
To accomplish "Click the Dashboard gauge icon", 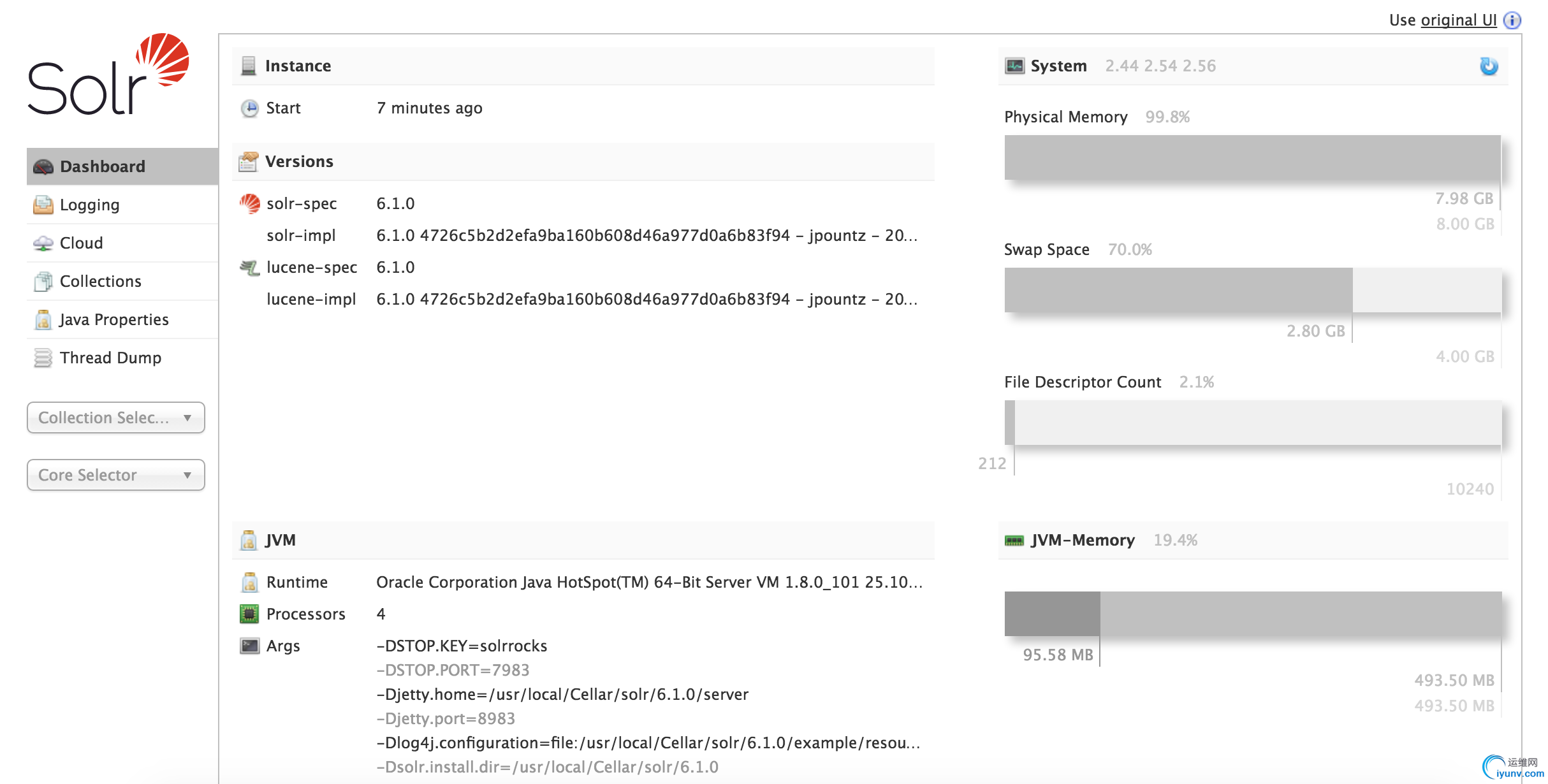I will click(x=43, y=167).
